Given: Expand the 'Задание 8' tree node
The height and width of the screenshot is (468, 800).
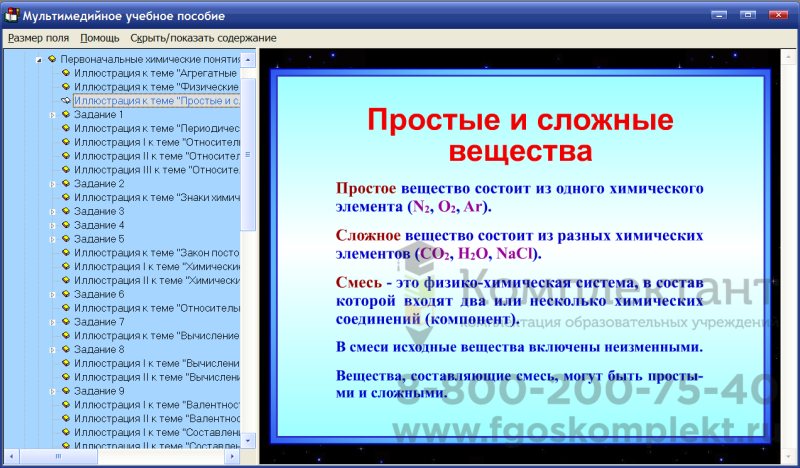Looking at the screenshot, I should pyautogui.click(x=52, y=350).
